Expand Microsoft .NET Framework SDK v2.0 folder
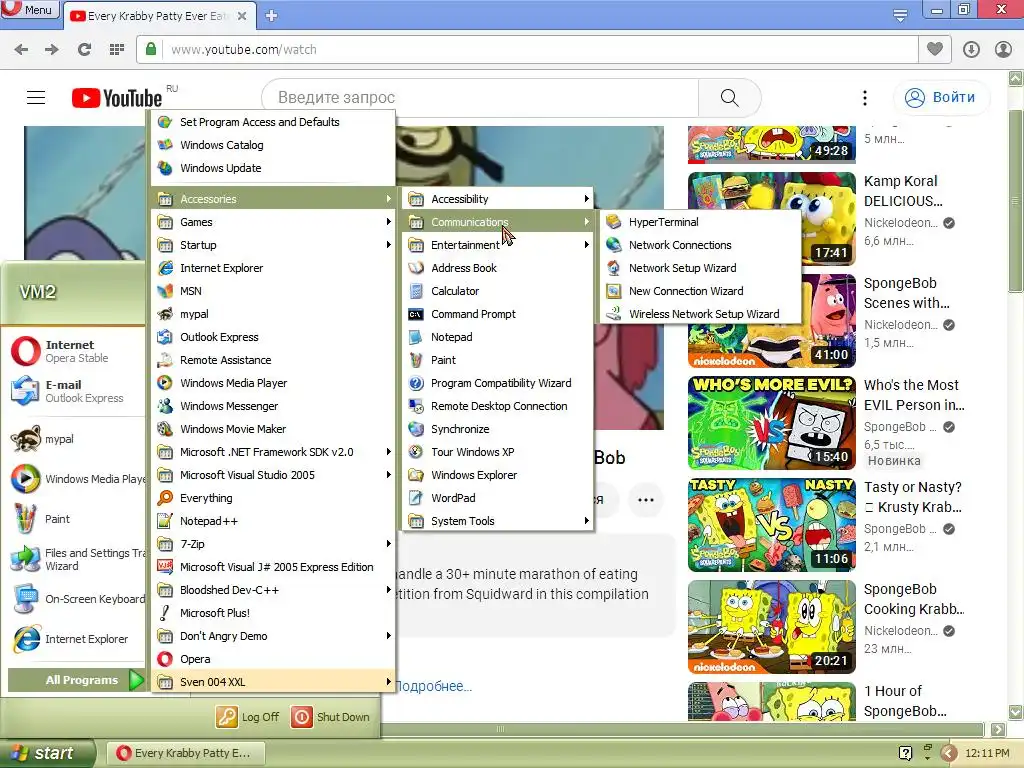1024x768 pixels. (x=273, y=452)
